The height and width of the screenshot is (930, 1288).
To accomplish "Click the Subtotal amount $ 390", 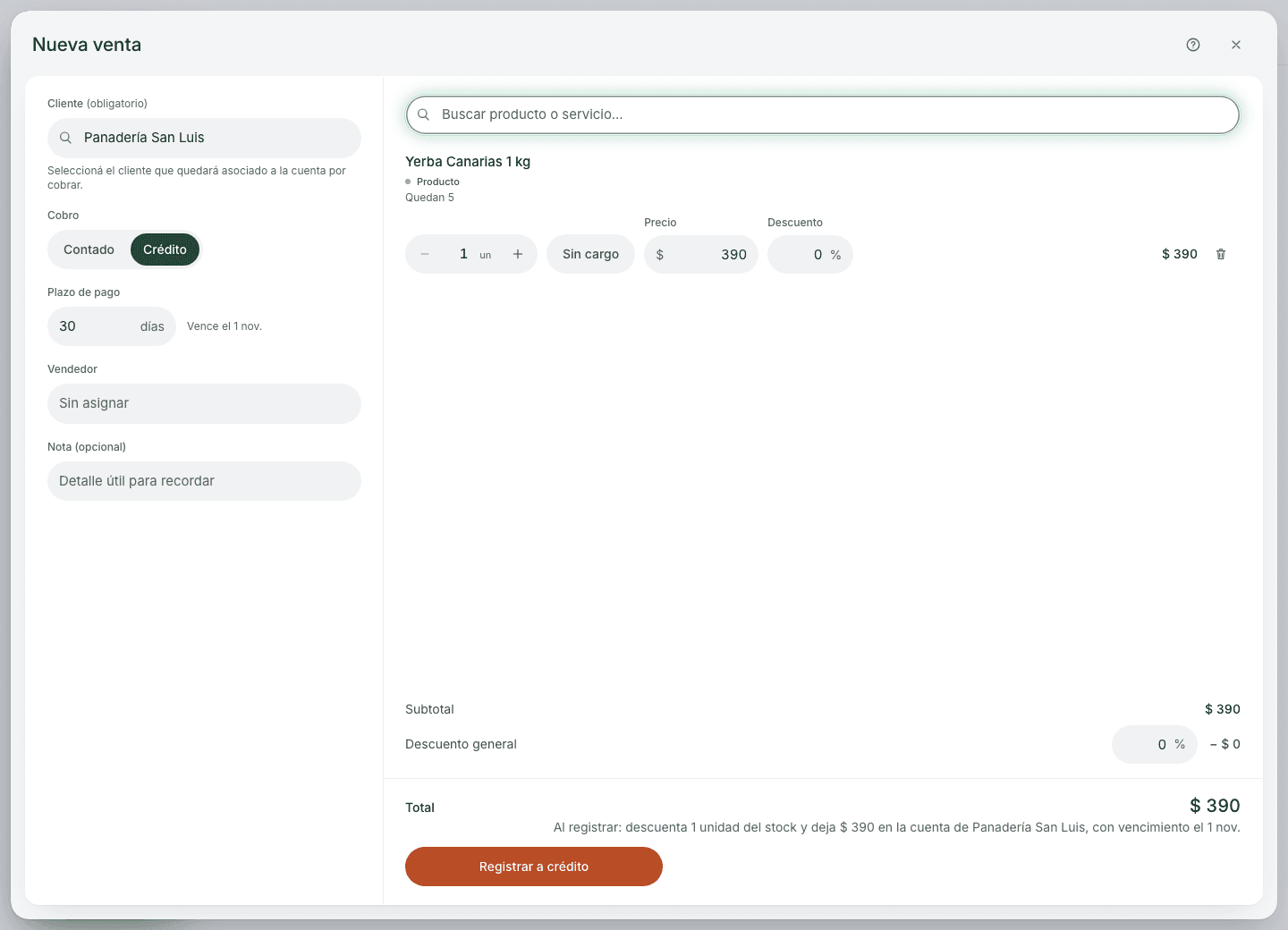I will click(x=1223, y=709).
